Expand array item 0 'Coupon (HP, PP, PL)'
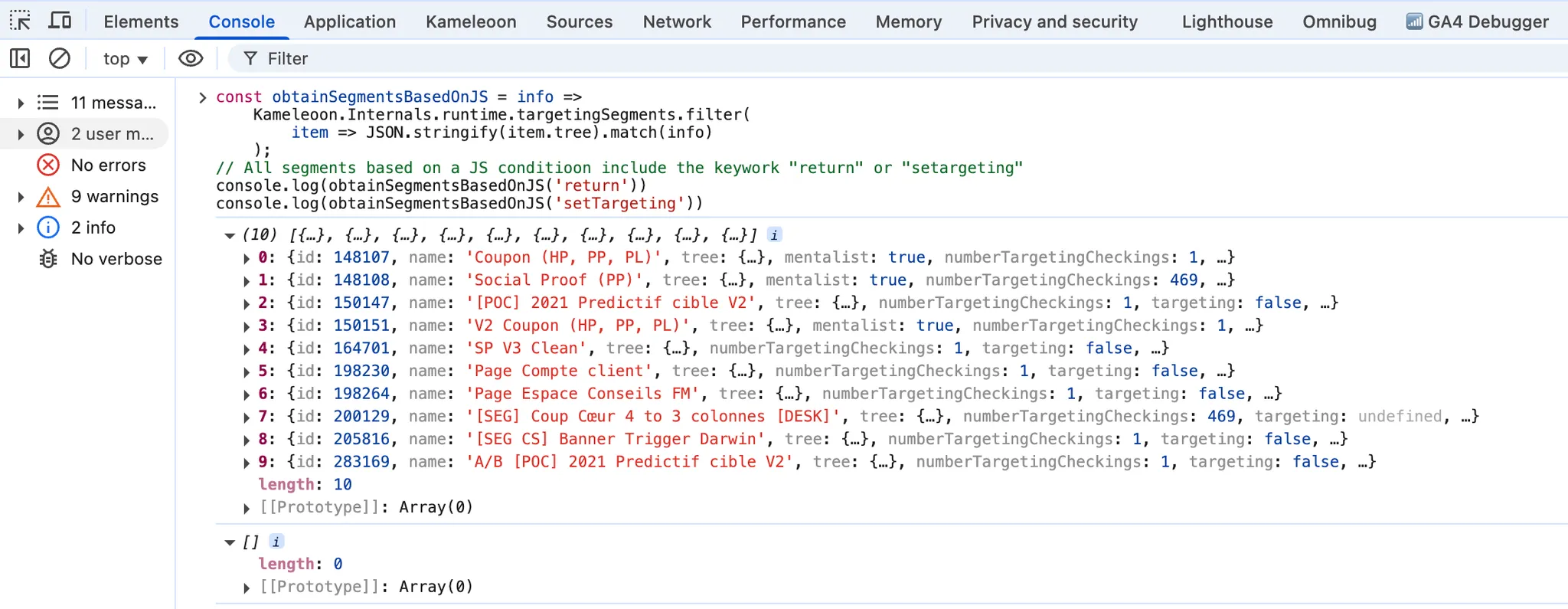Image resolution: width=1568 pixels, height=609 pixels. [x=247, y=258]
